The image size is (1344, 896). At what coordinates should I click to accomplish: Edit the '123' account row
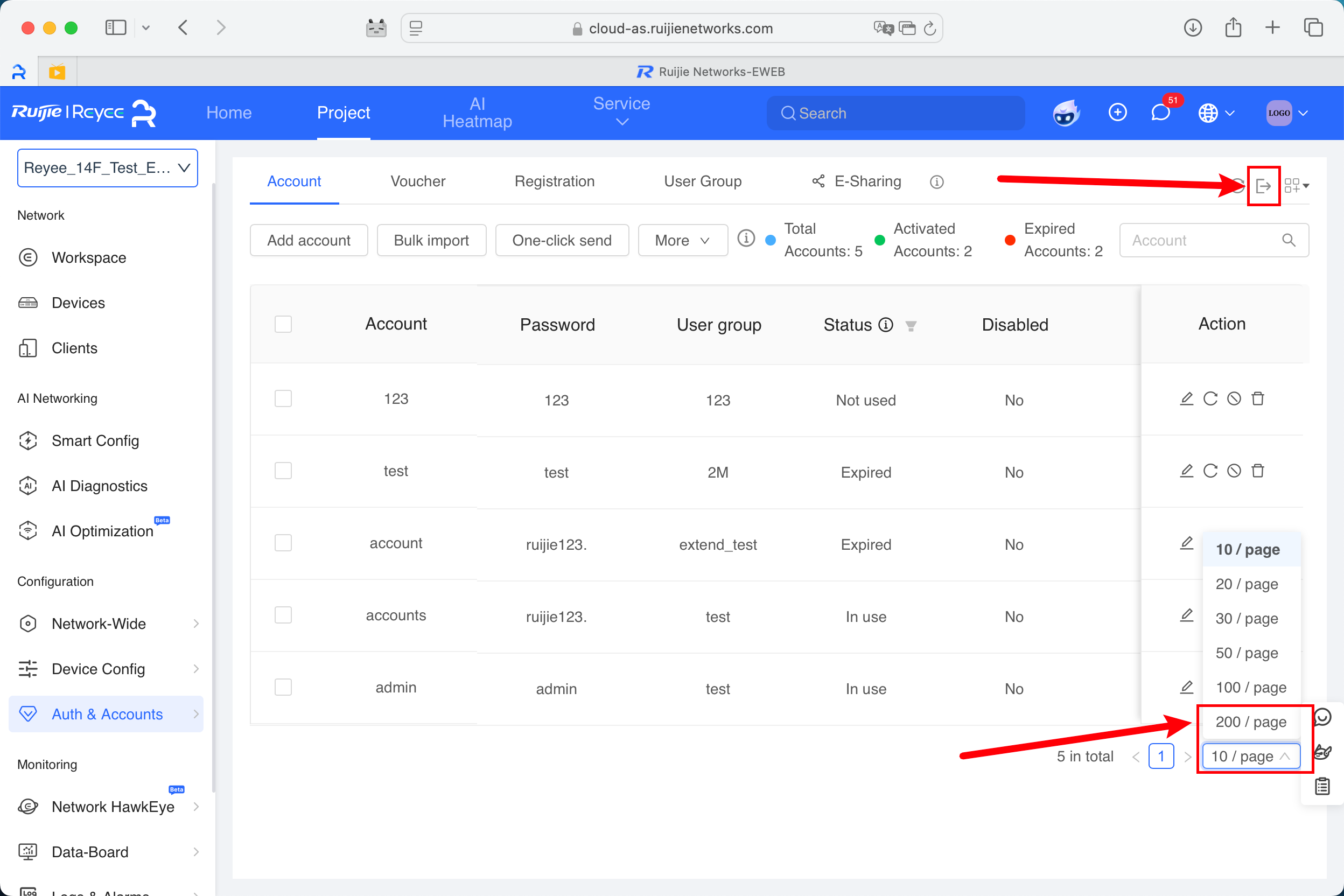(x=1186, y=399)
